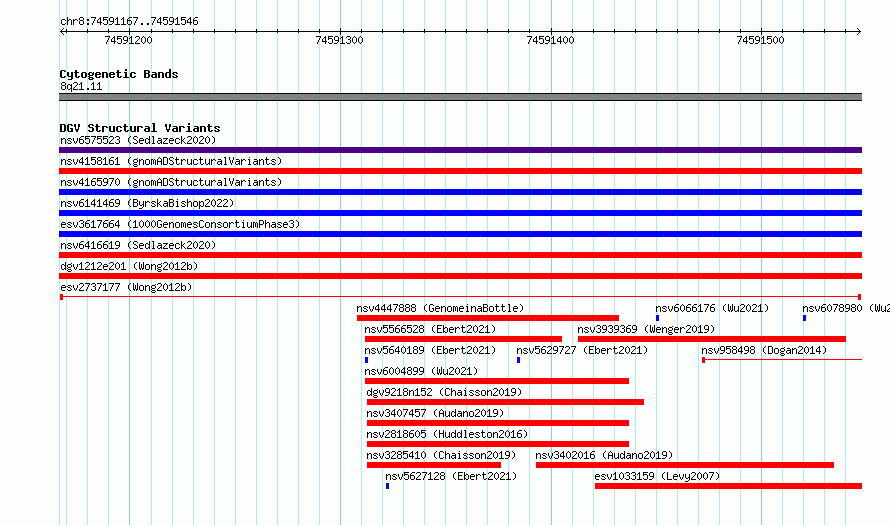
Task: Select the dgv9218n152 (Chaisson2019) label
Action: click(x=444, y=392)
